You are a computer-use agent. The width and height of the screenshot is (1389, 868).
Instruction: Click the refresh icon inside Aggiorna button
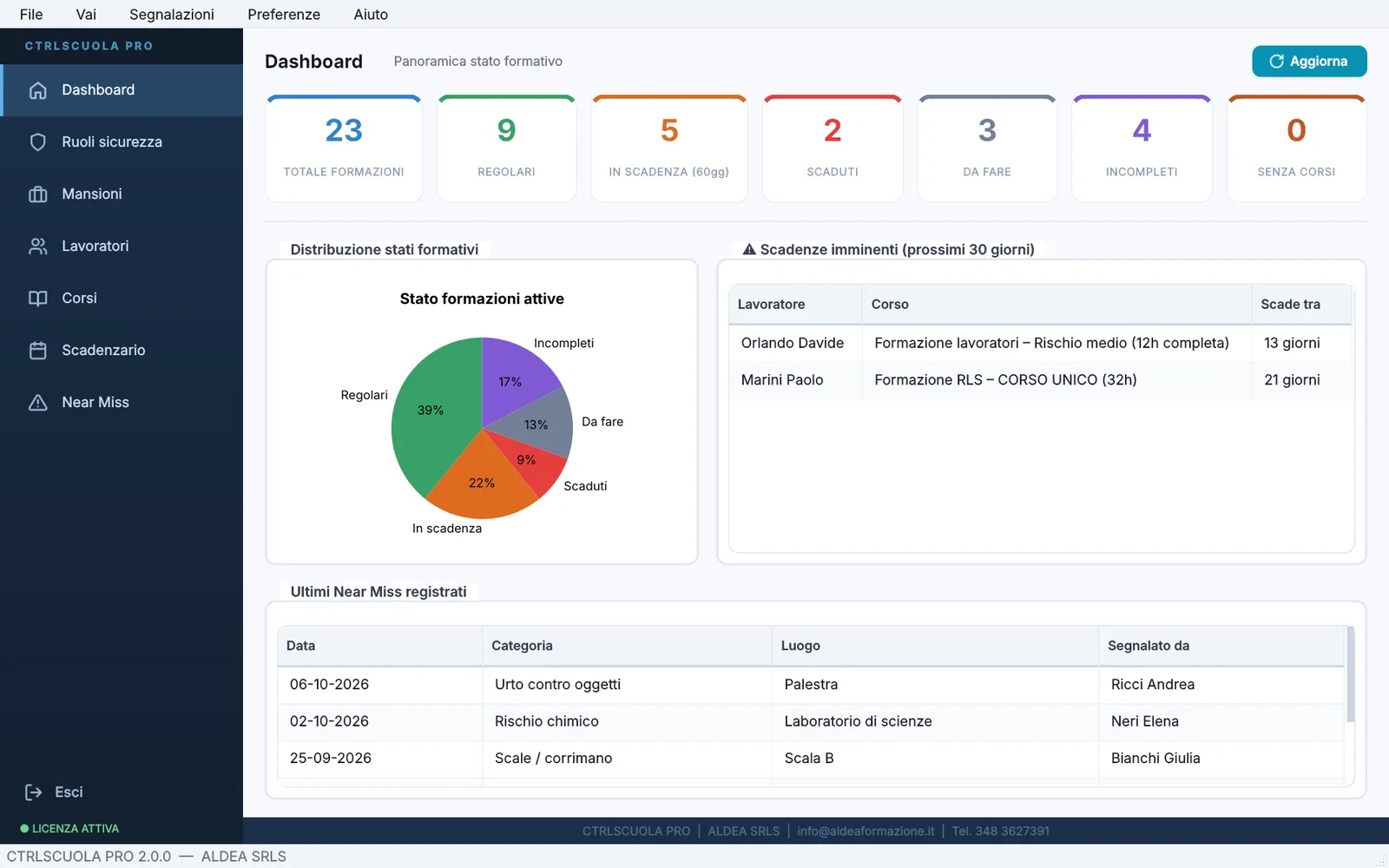pos(1276,62)
